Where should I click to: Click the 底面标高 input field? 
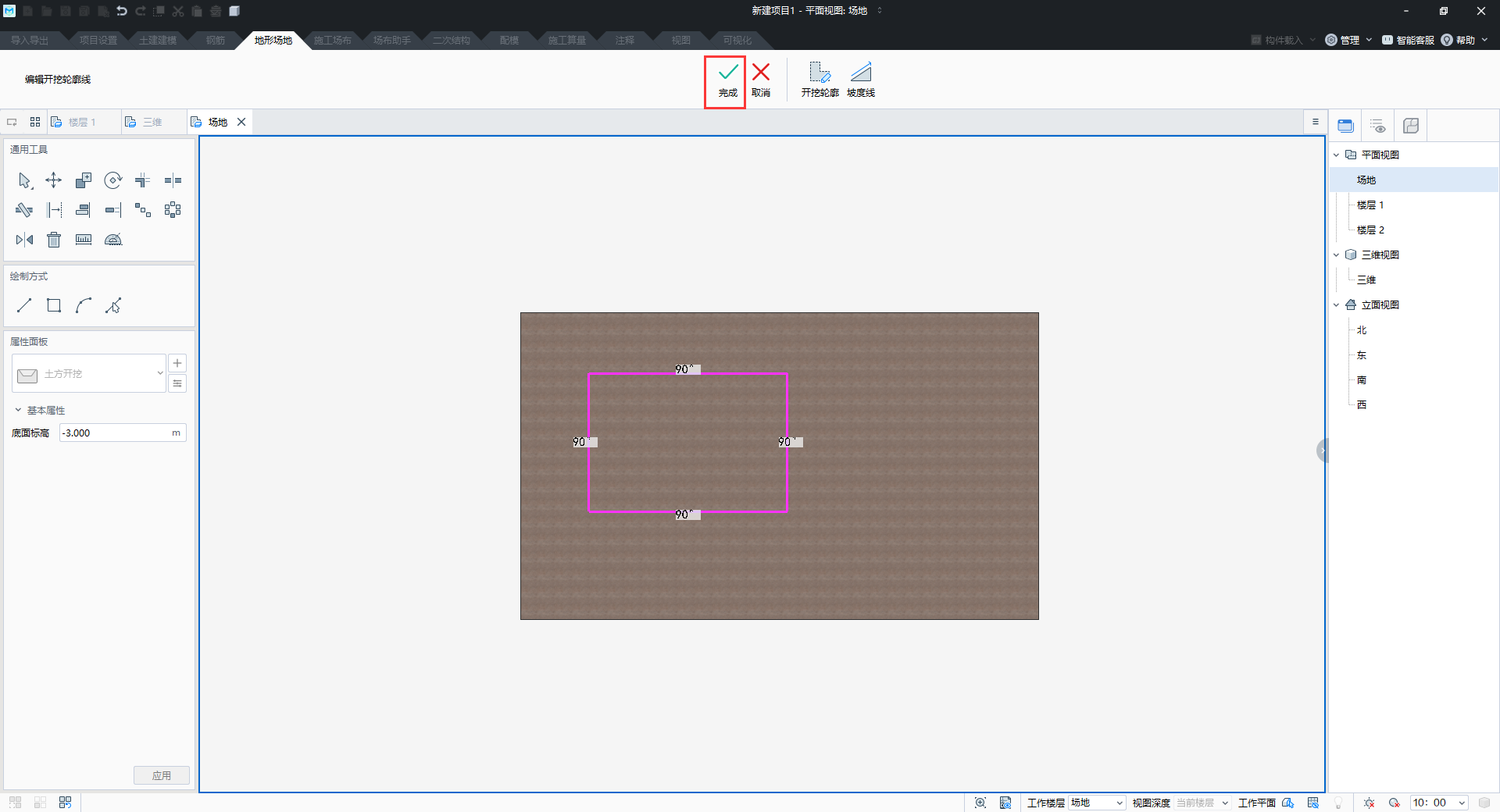[123, 433]
